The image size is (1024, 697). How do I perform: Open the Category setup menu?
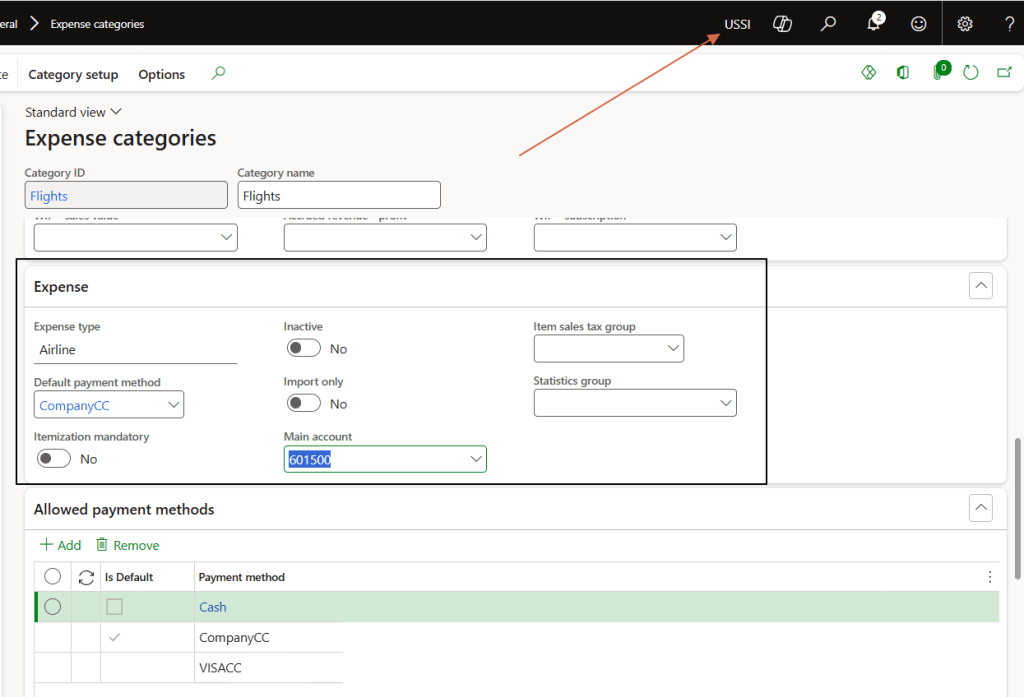coord(73,74)
